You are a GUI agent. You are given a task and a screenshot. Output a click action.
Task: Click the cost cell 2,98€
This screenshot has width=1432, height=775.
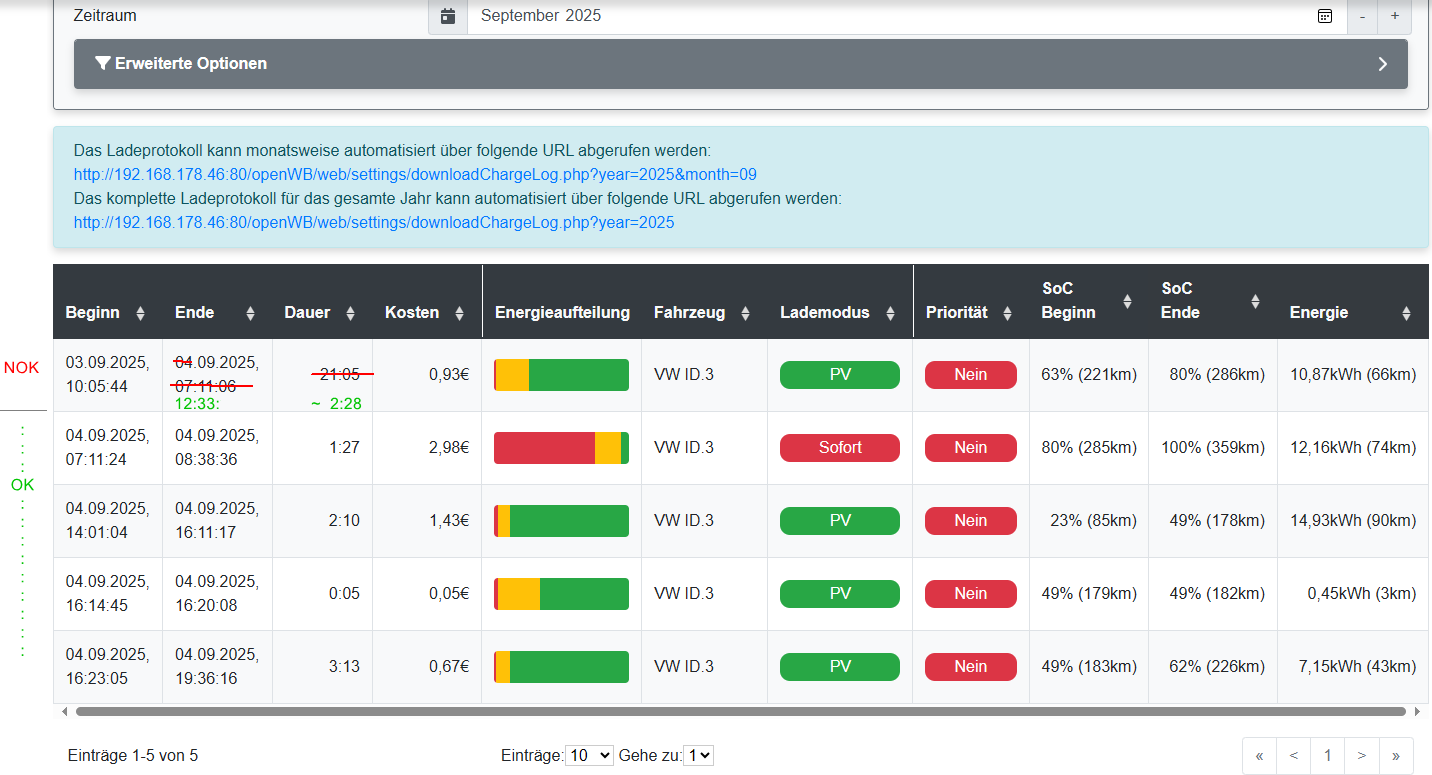pyautogui.click(x=449, y=448)
